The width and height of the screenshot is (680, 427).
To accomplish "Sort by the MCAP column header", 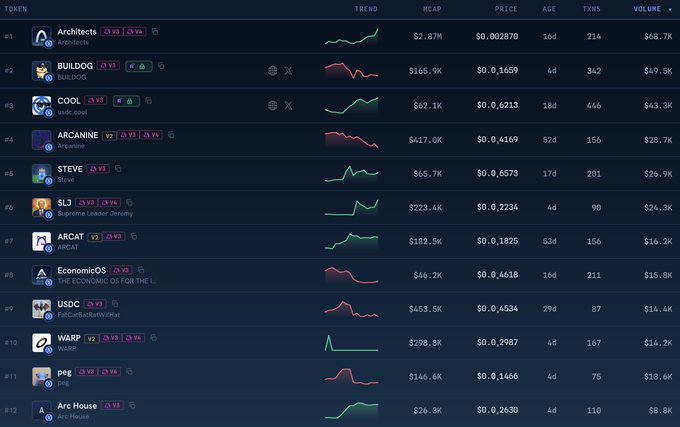I will [x=432, y=9].
